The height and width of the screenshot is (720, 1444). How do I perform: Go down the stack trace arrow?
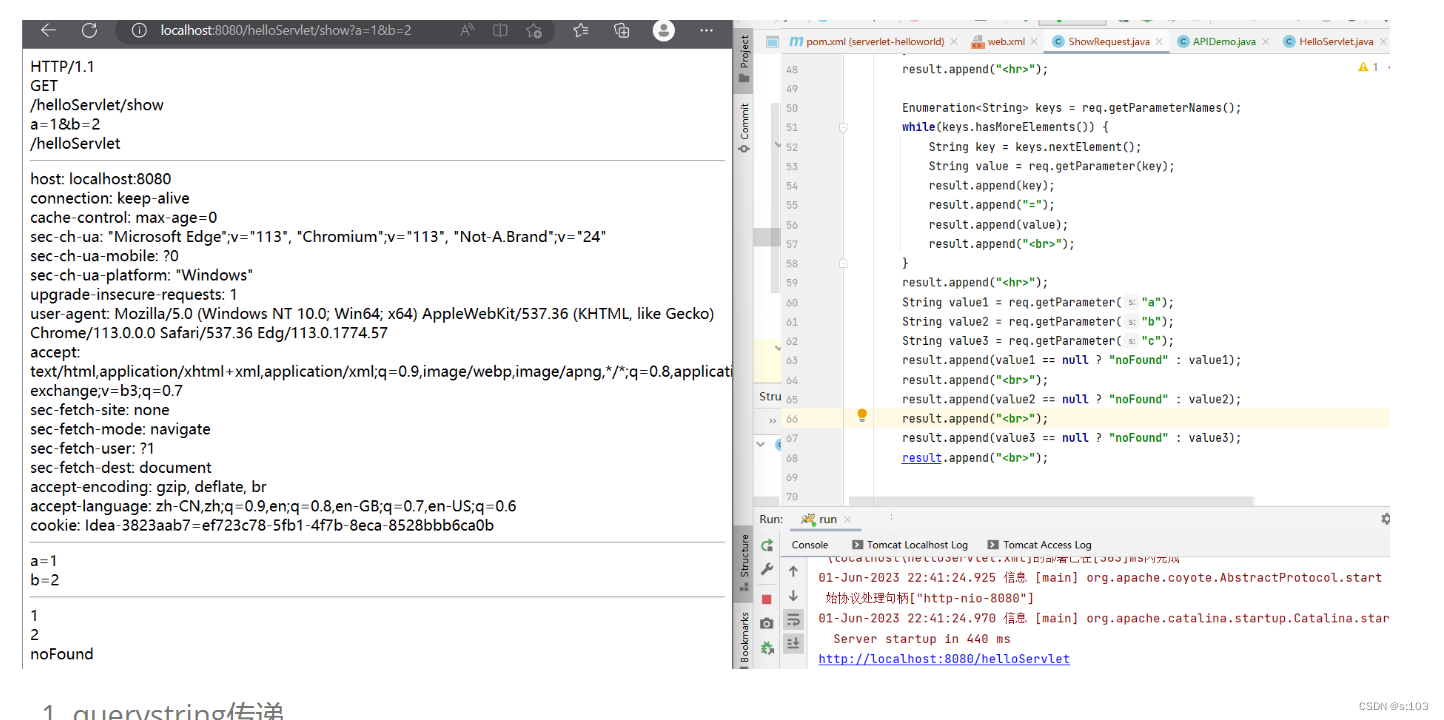click(793, 596)
